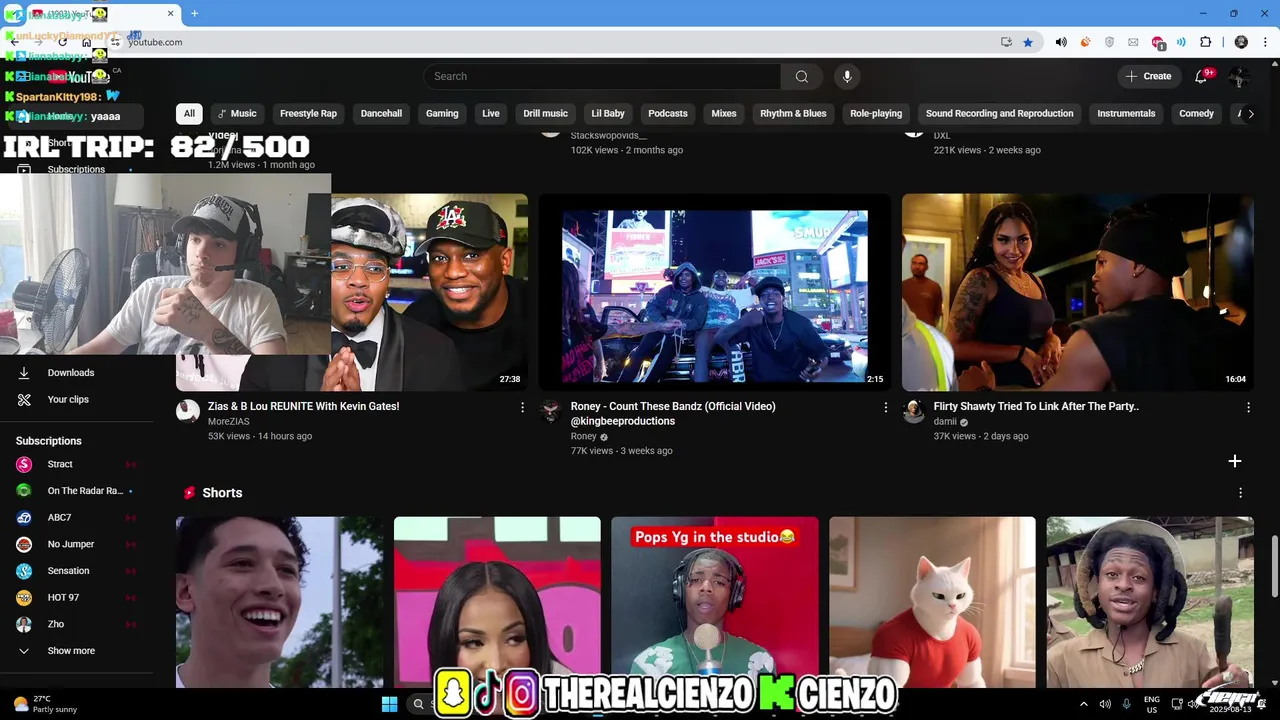Screen dimensions: 1280x720
Task: Select the Drill music filter chip
Action: (x=545, y=114)
